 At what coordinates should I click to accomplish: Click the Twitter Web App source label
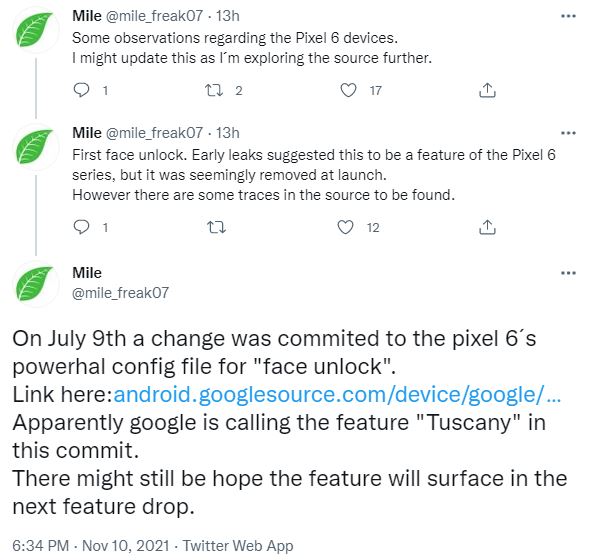coord(238,545)
